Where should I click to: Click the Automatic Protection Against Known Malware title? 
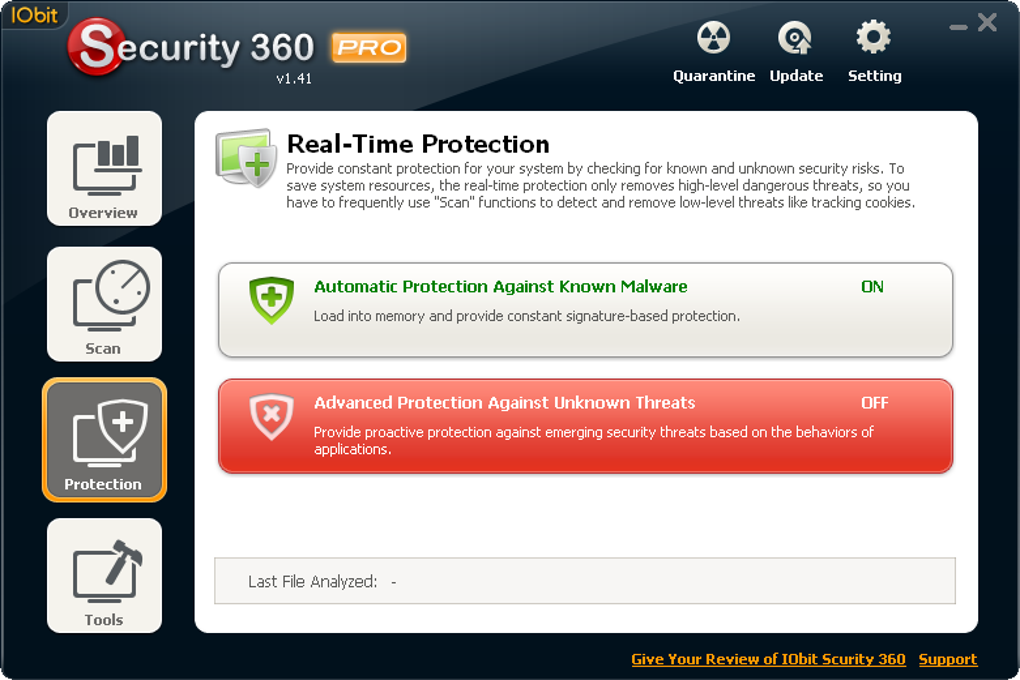[500, 287]
